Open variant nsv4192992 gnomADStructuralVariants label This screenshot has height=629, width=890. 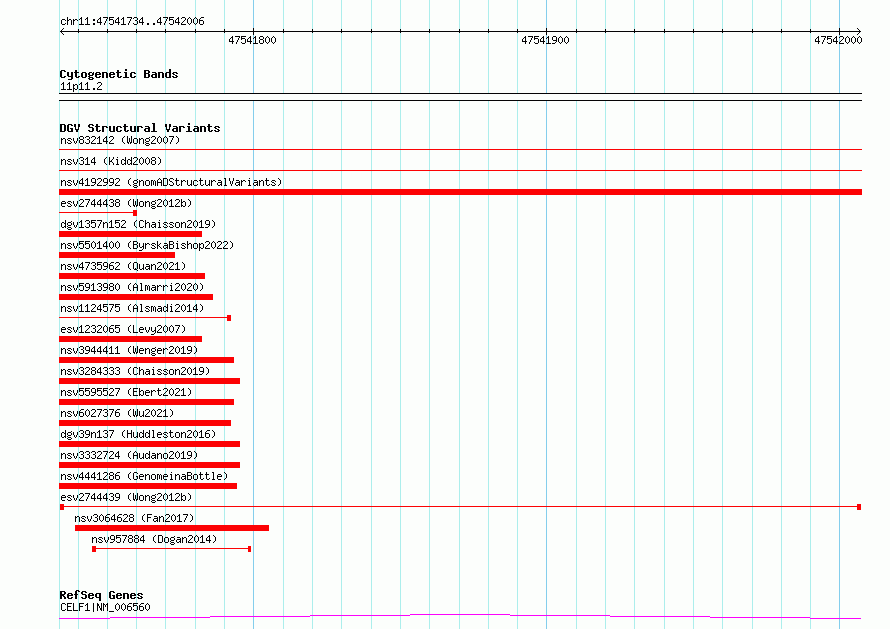click(171, 182)
